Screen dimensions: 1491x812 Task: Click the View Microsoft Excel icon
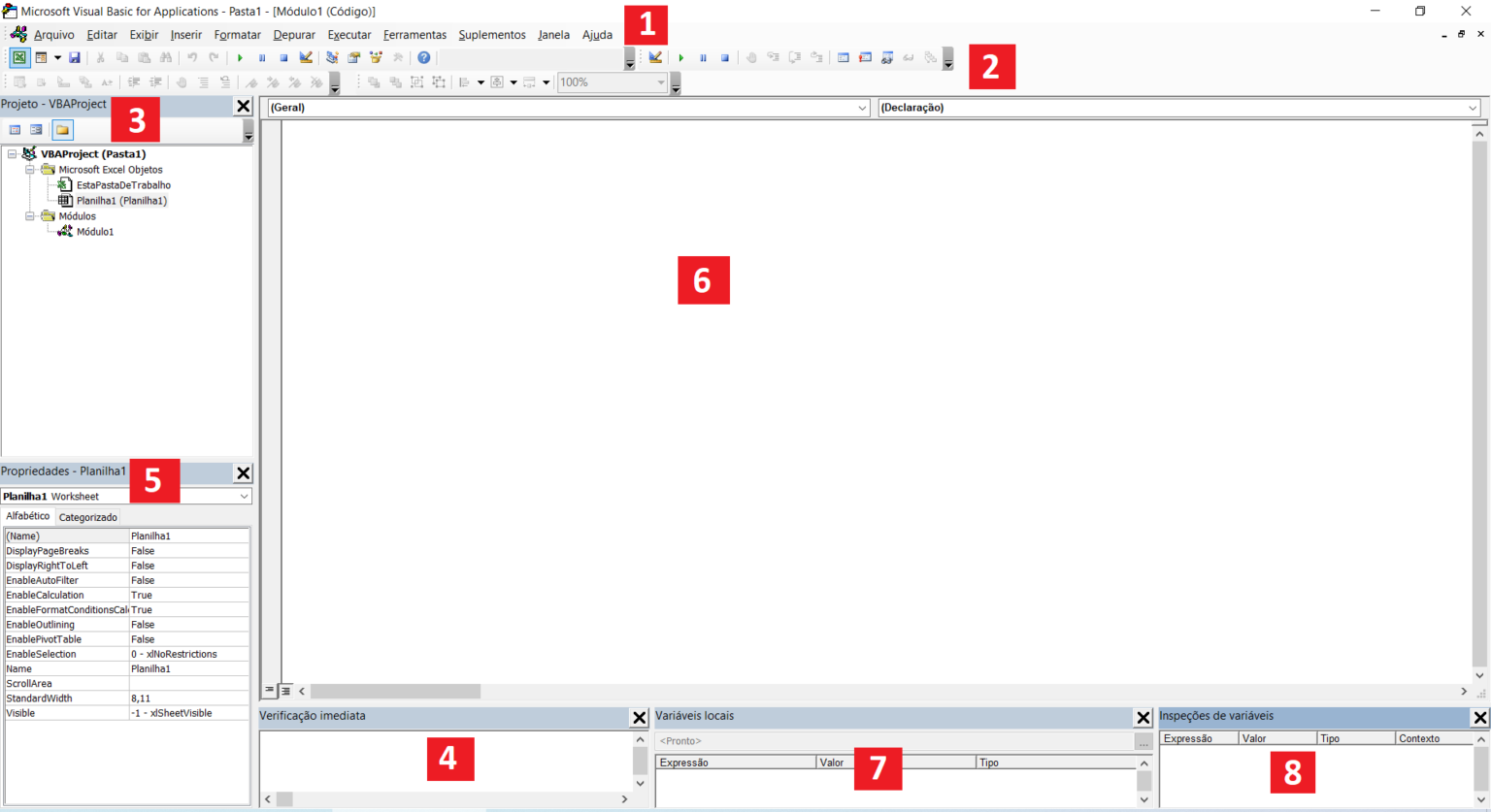(19, 58)
